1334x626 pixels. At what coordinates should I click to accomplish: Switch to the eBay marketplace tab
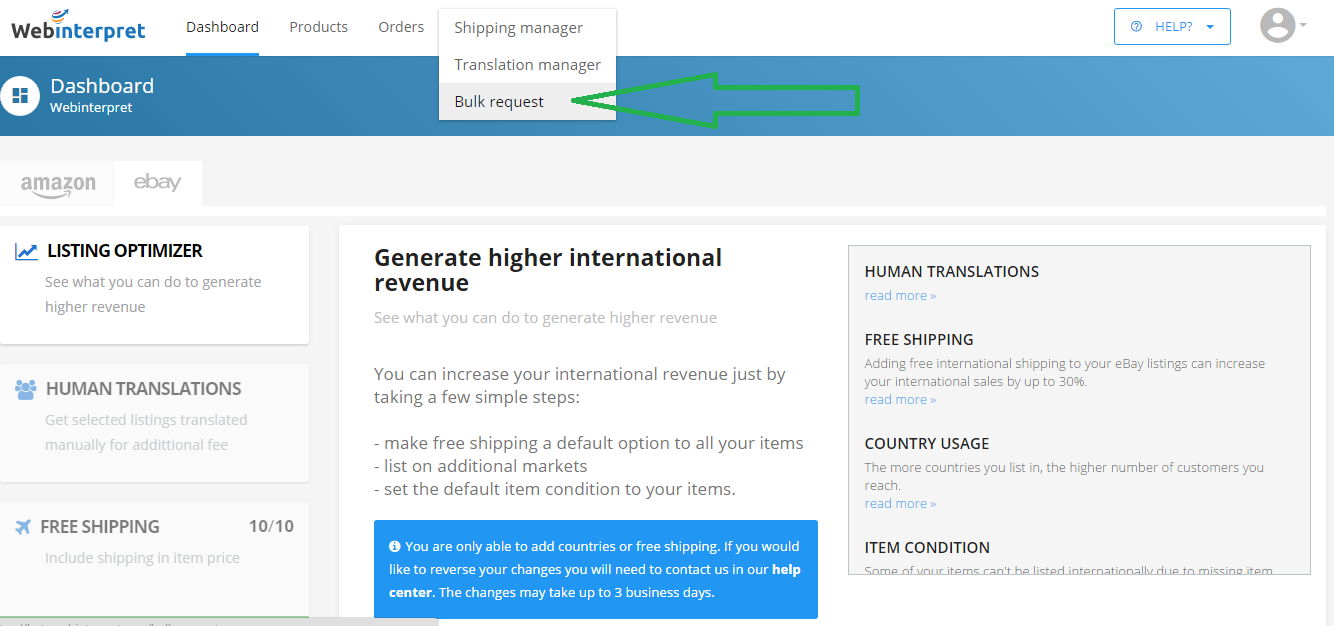(x=158, y=183)
